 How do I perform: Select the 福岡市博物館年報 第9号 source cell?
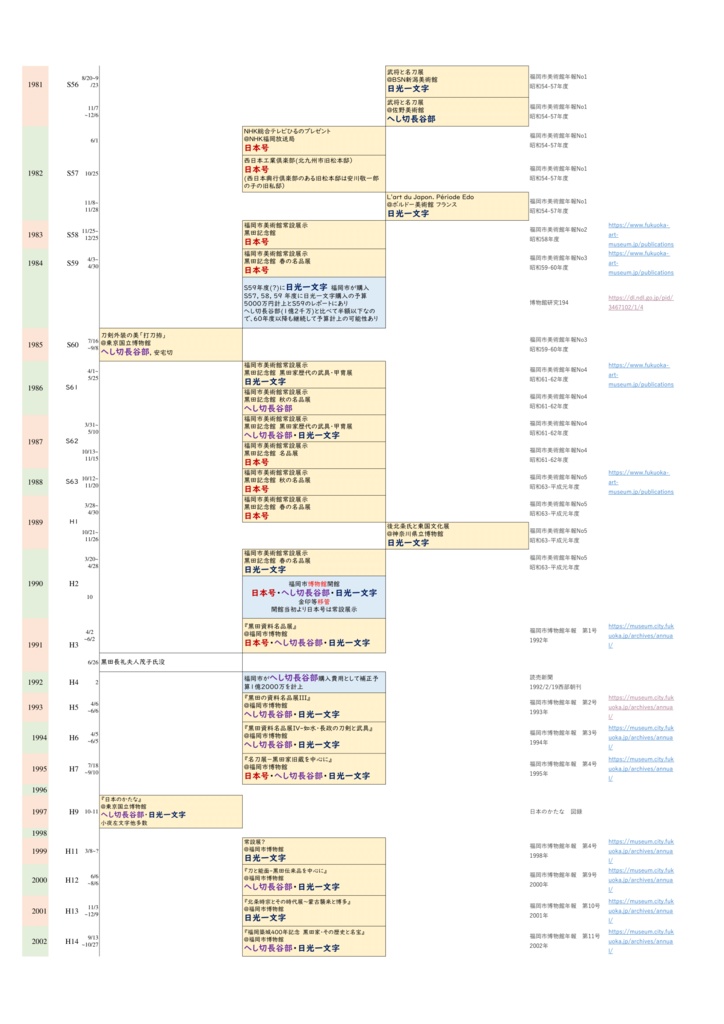[563, 880]
